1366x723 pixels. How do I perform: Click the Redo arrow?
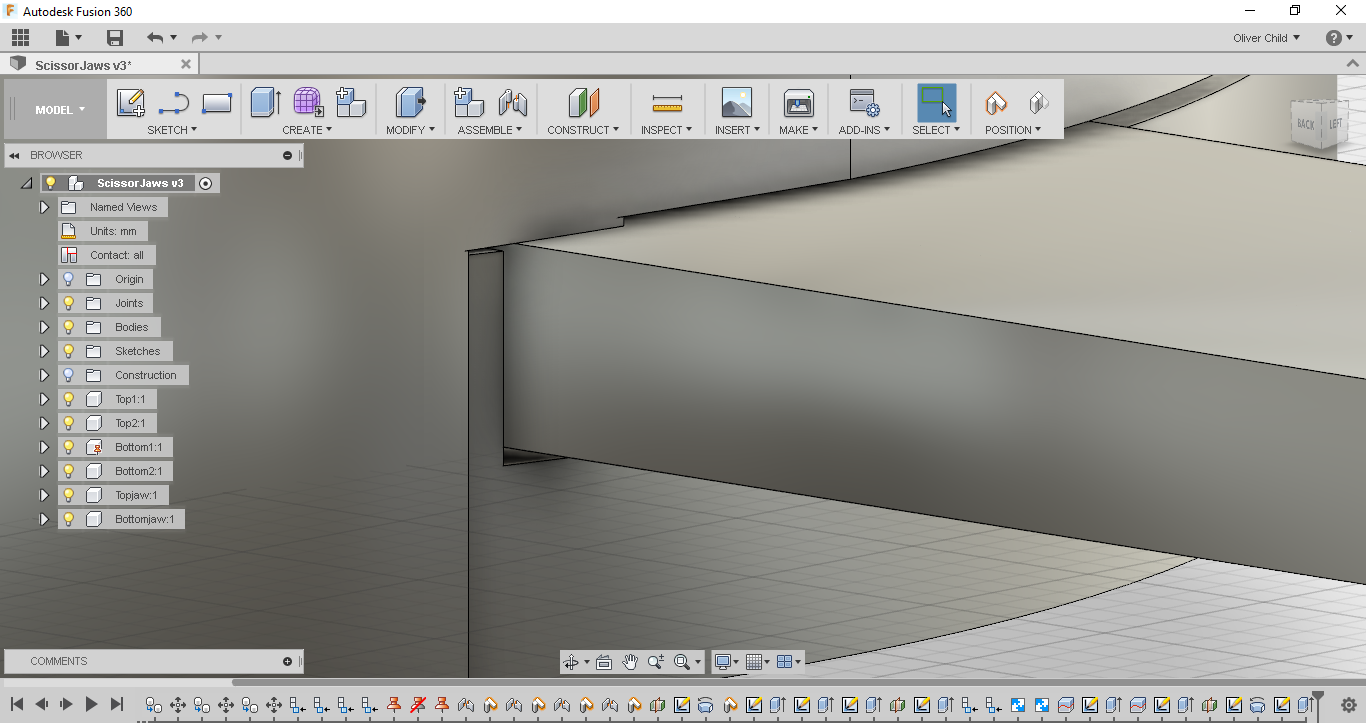[199, 38]
